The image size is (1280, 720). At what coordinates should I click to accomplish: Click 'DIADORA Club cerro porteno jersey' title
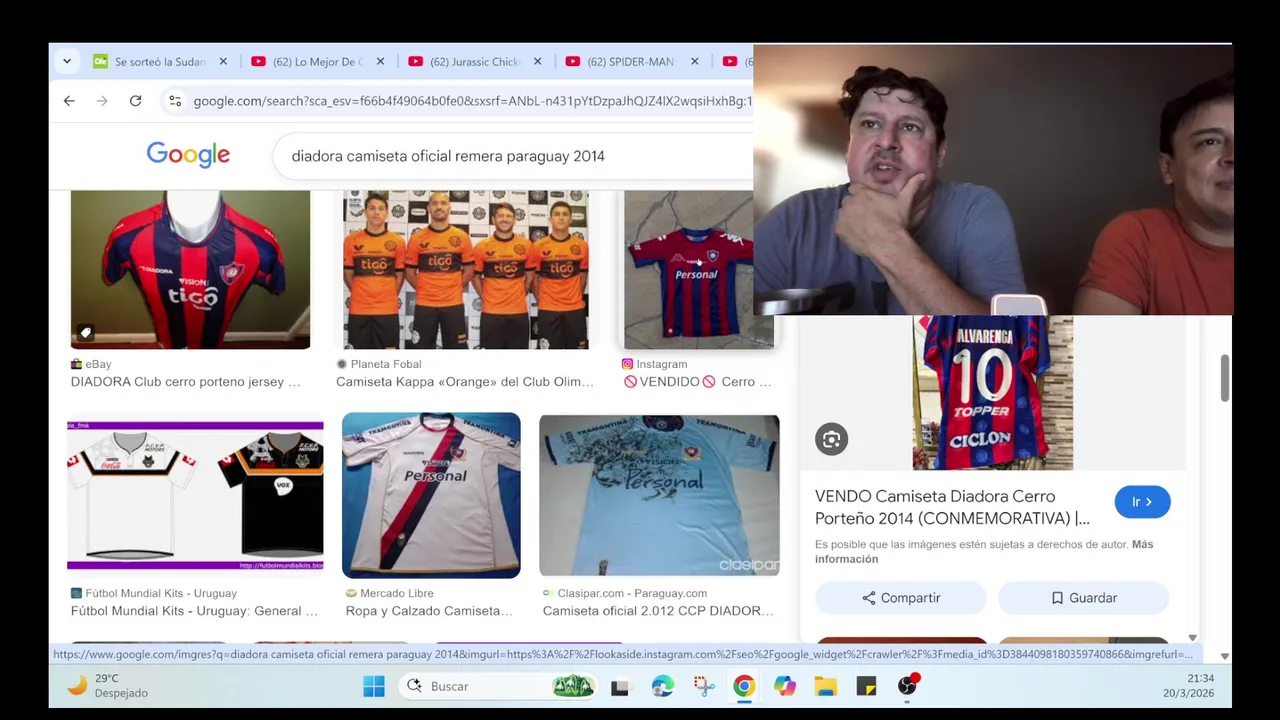(185, 382)
